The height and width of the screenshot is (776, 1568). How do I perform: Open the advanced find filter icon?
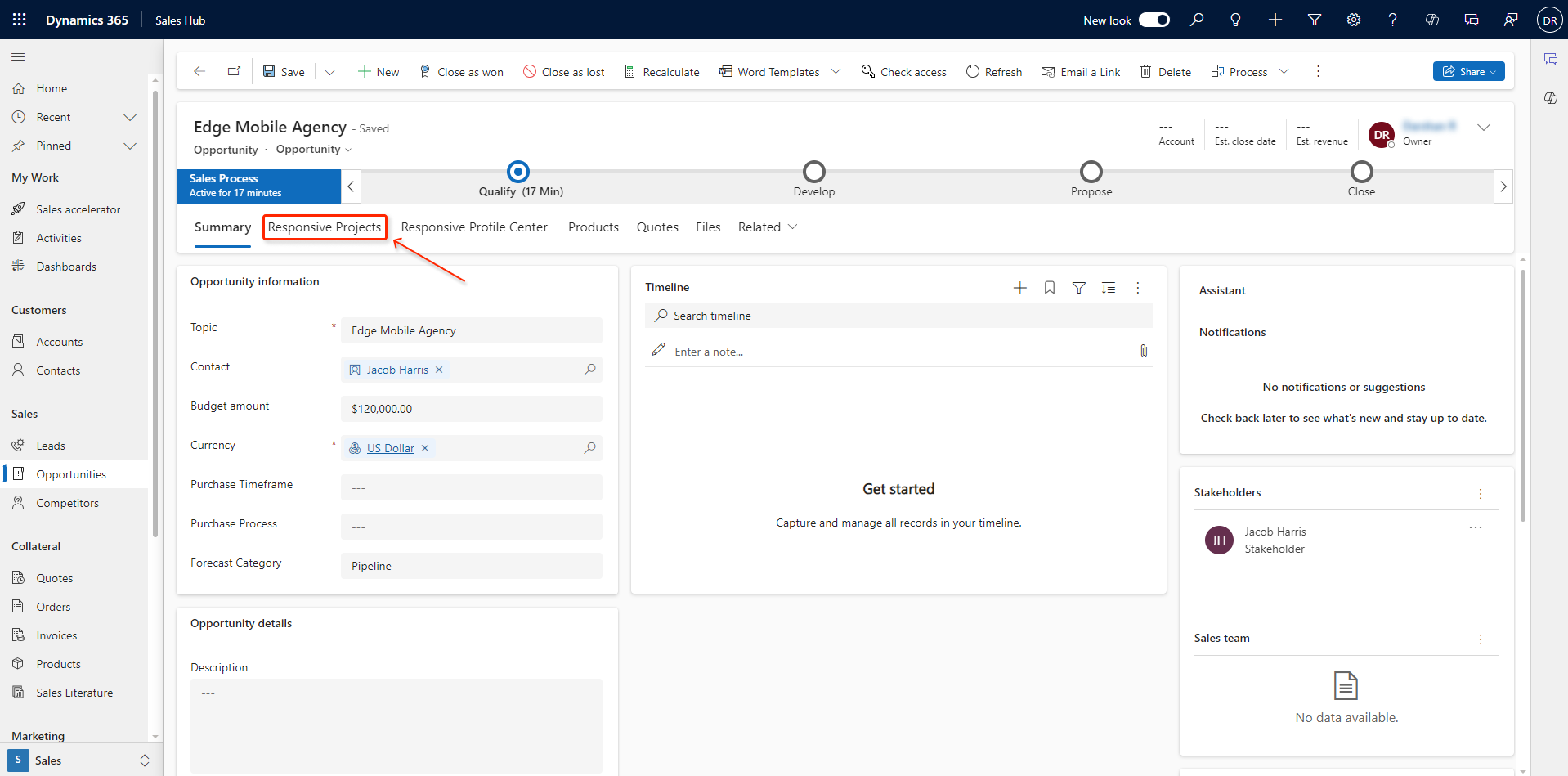1315,20
